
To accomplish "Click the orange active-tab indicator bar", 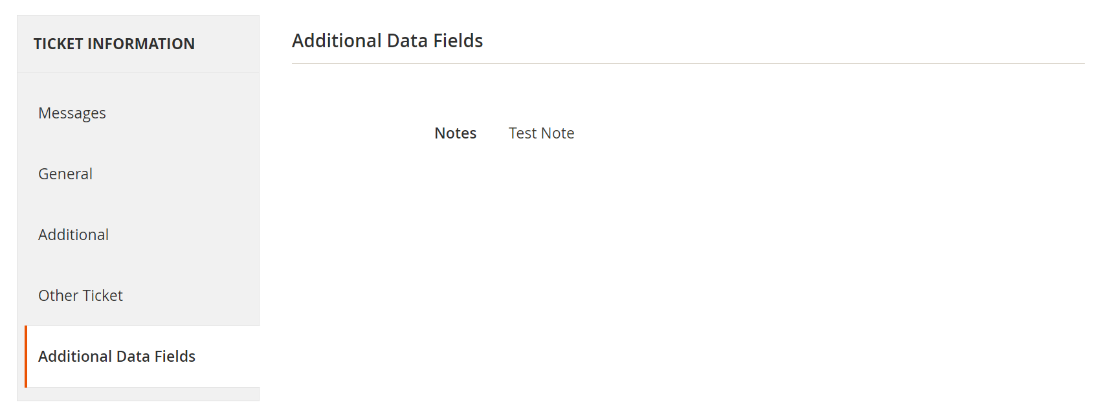I will (26, 356).
